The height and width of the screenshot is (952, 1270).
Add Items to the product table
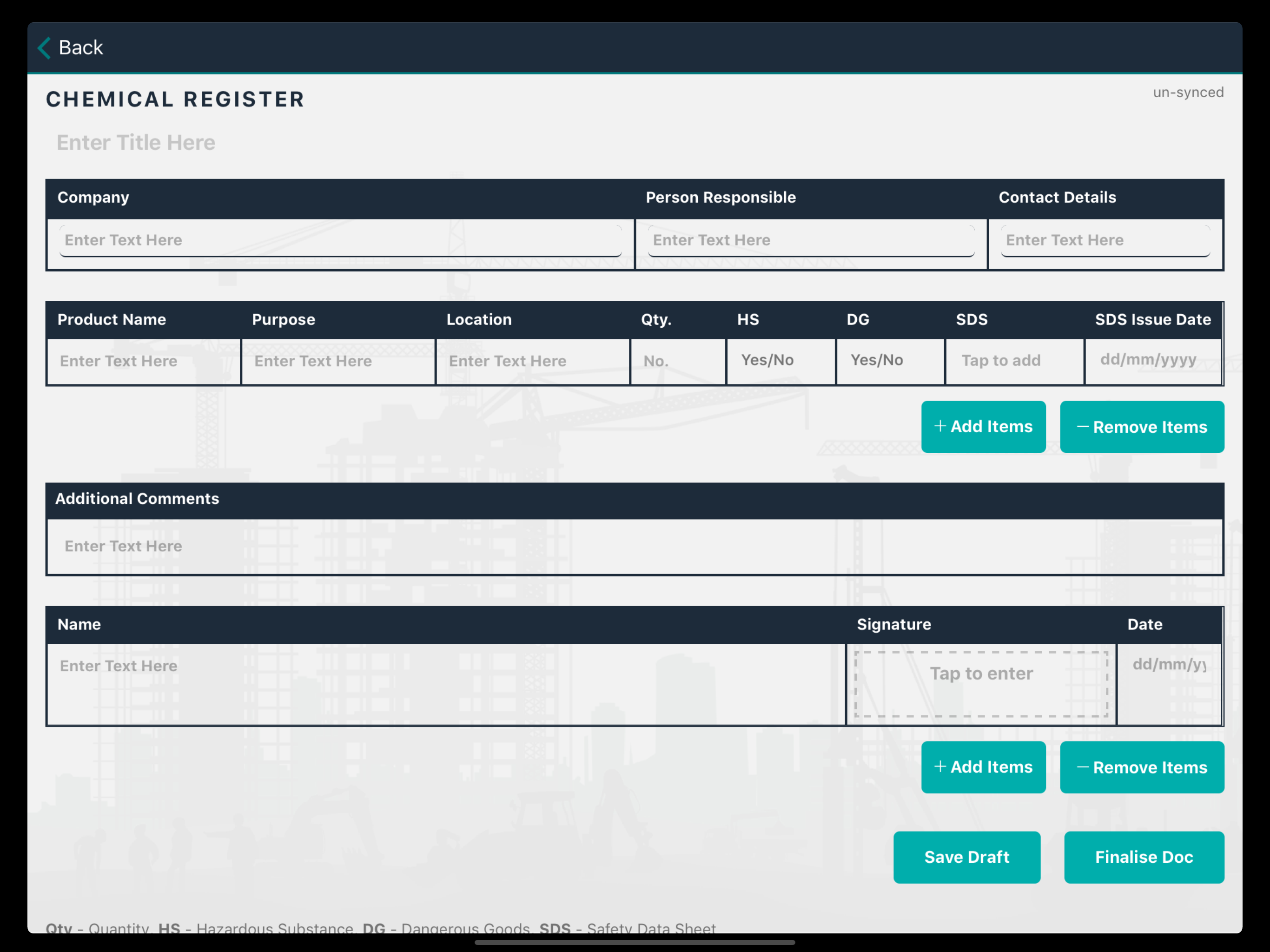(x=984, y=427)
